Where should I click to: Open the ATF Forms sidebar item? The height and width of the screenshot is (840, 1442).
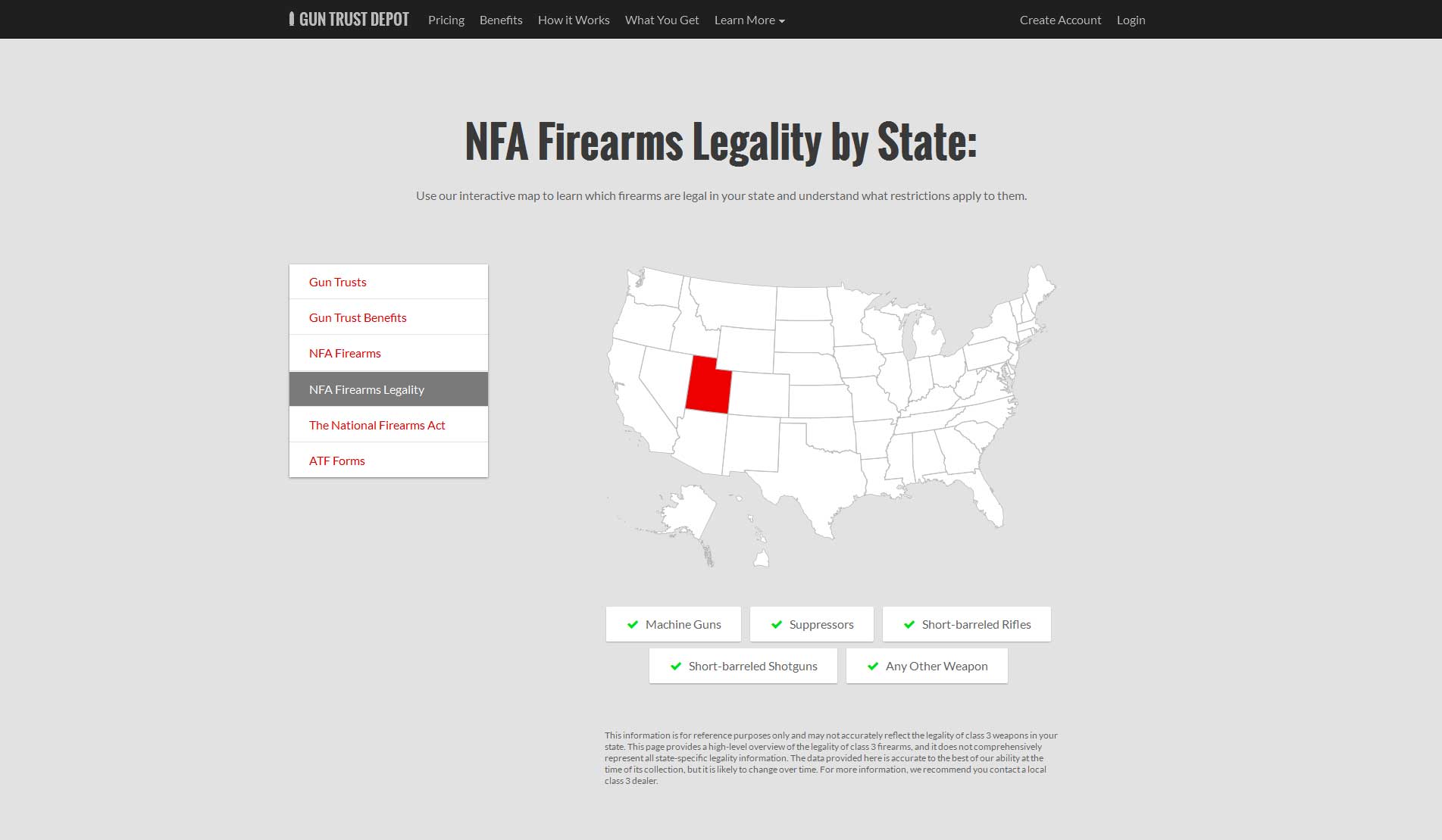pos(389,461)
